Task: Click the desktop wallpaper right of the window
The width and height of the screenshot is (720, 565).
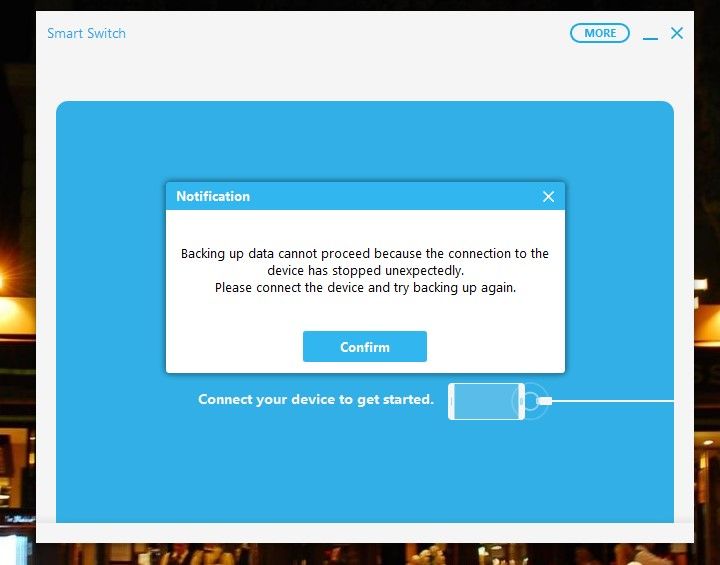Action: [707, 300]
